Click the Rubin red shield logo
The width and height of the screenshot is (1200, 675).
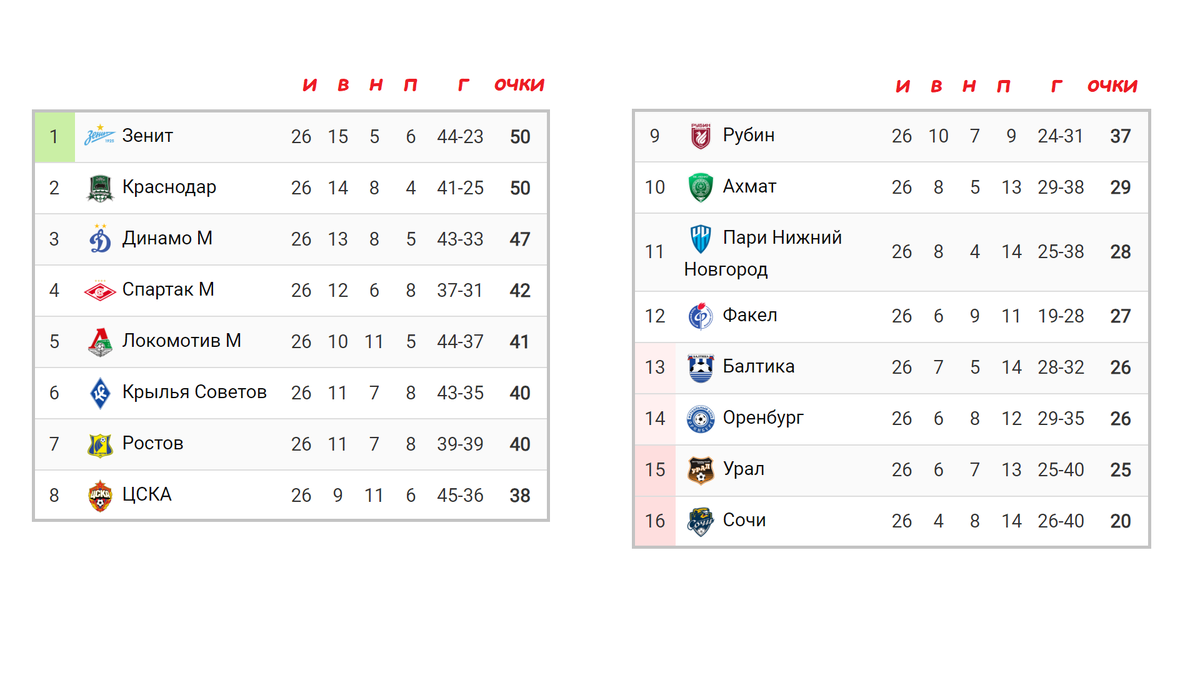pos(701,136)
